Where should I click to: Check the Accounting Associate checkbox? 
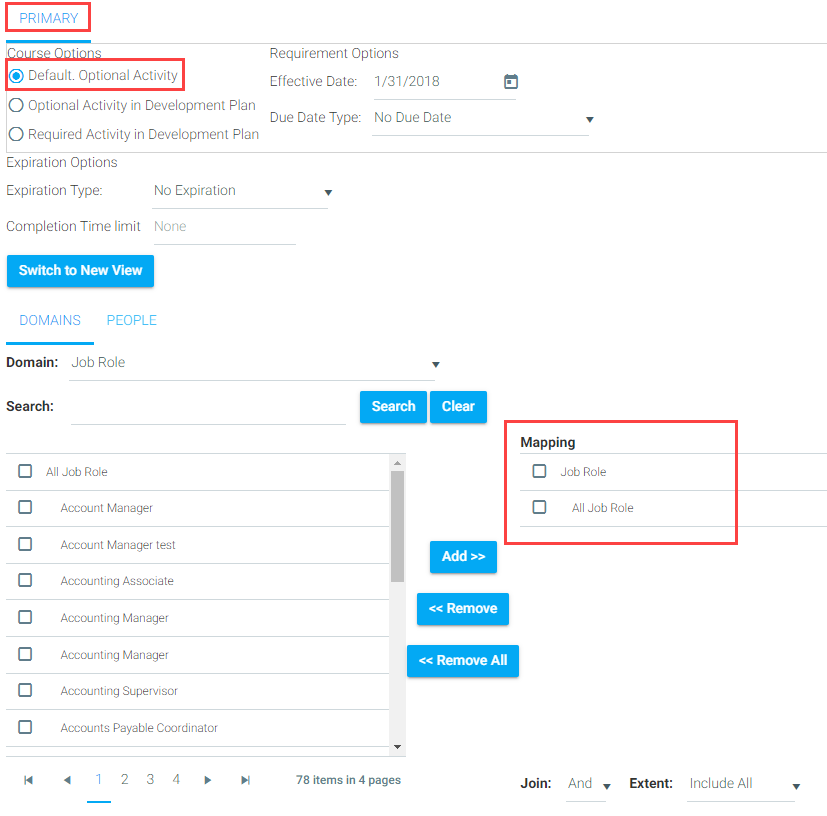(x=25, y=580)
